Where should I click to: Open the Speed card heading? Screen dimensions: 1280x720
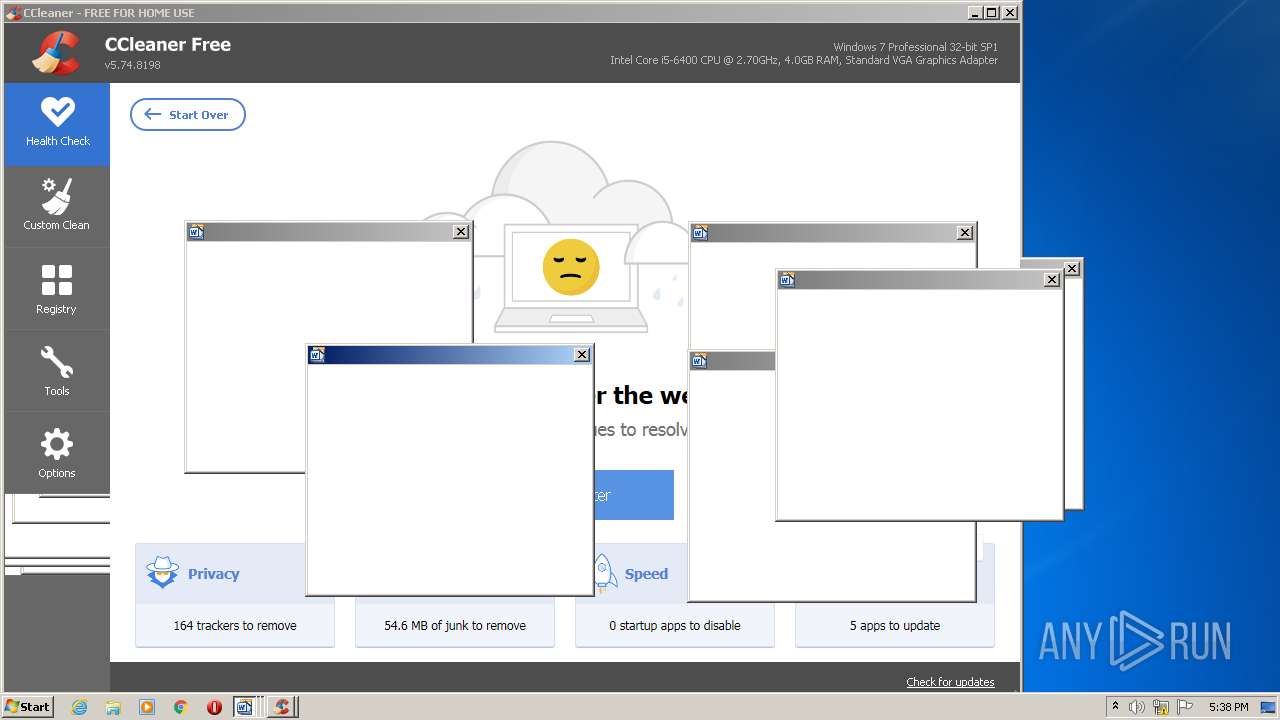coord(646,574)
